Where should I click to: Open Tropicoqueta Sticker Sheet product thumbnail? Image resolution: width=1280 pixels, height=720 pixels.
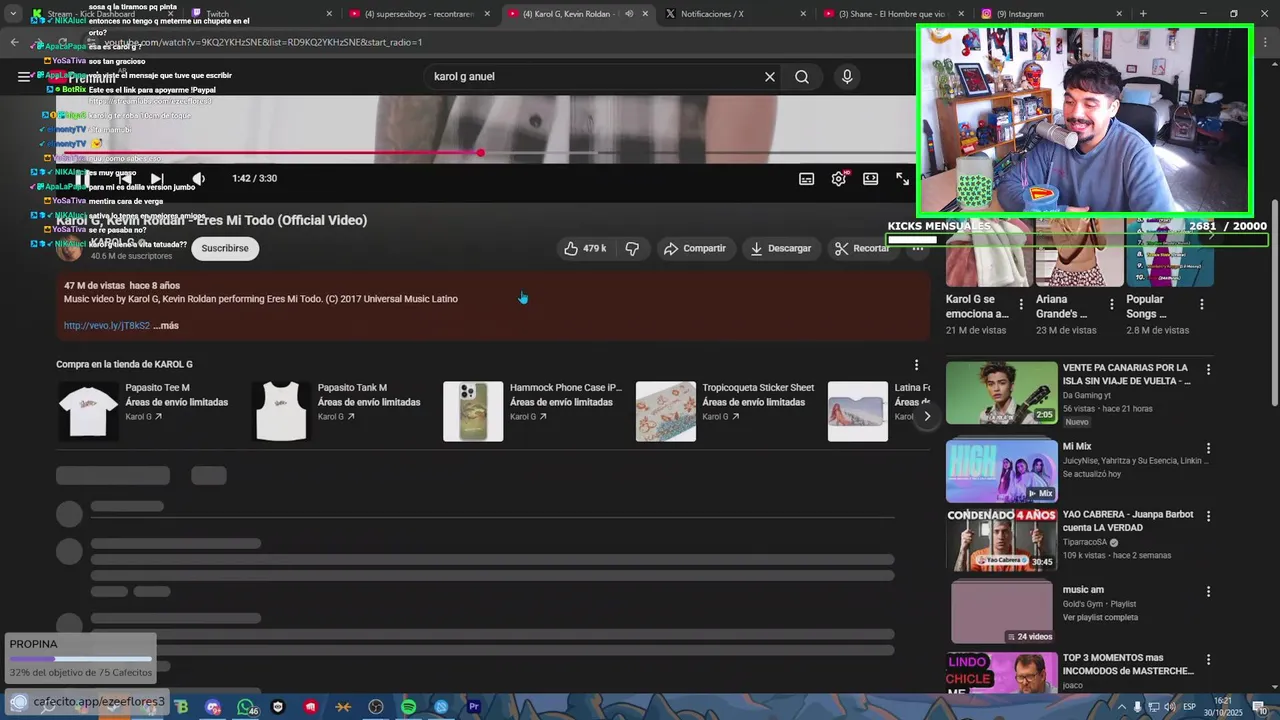[x=666, y=411]
